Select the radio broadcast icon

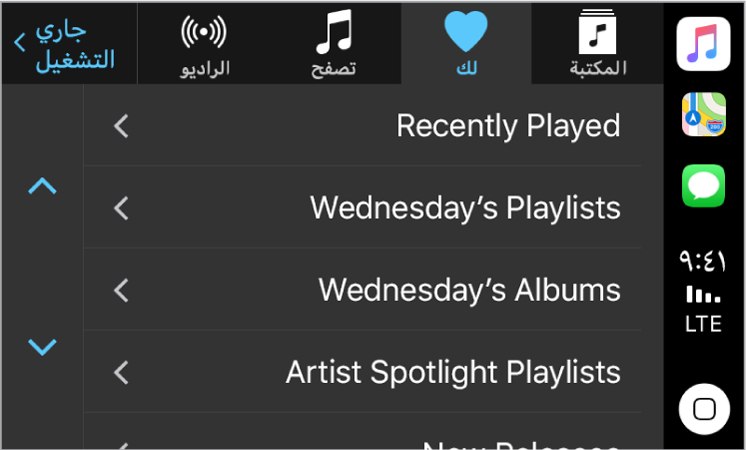click(204, 32)
